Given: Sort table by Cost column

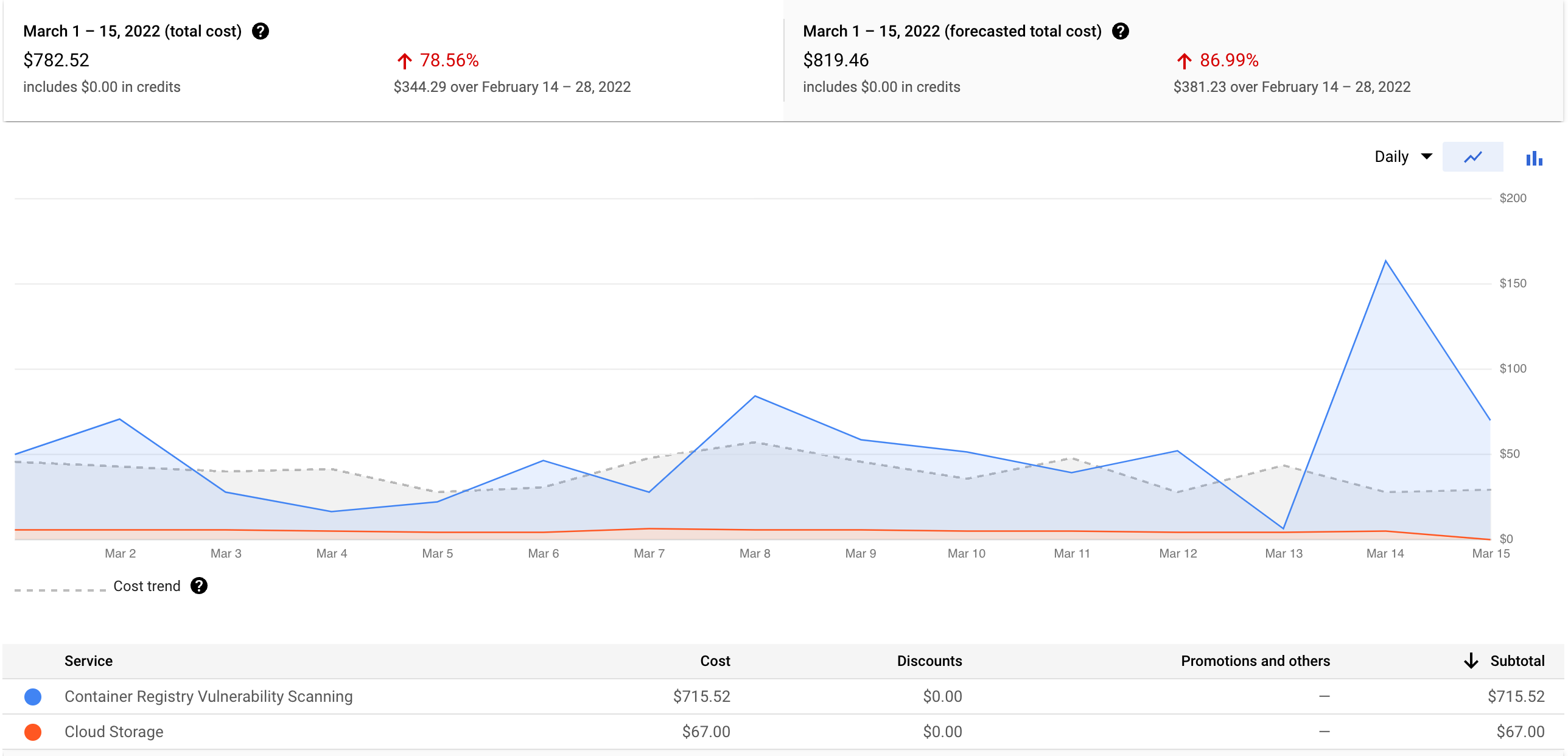Looking at the screenshot, I should click(715, 661).
